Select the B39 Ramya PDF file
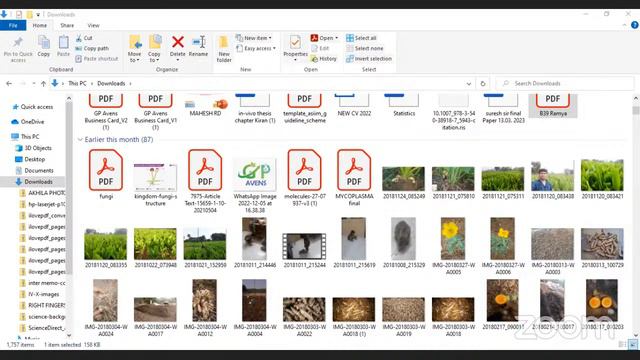The width and height of the screenshot is (640, 360). click(553, 105)
